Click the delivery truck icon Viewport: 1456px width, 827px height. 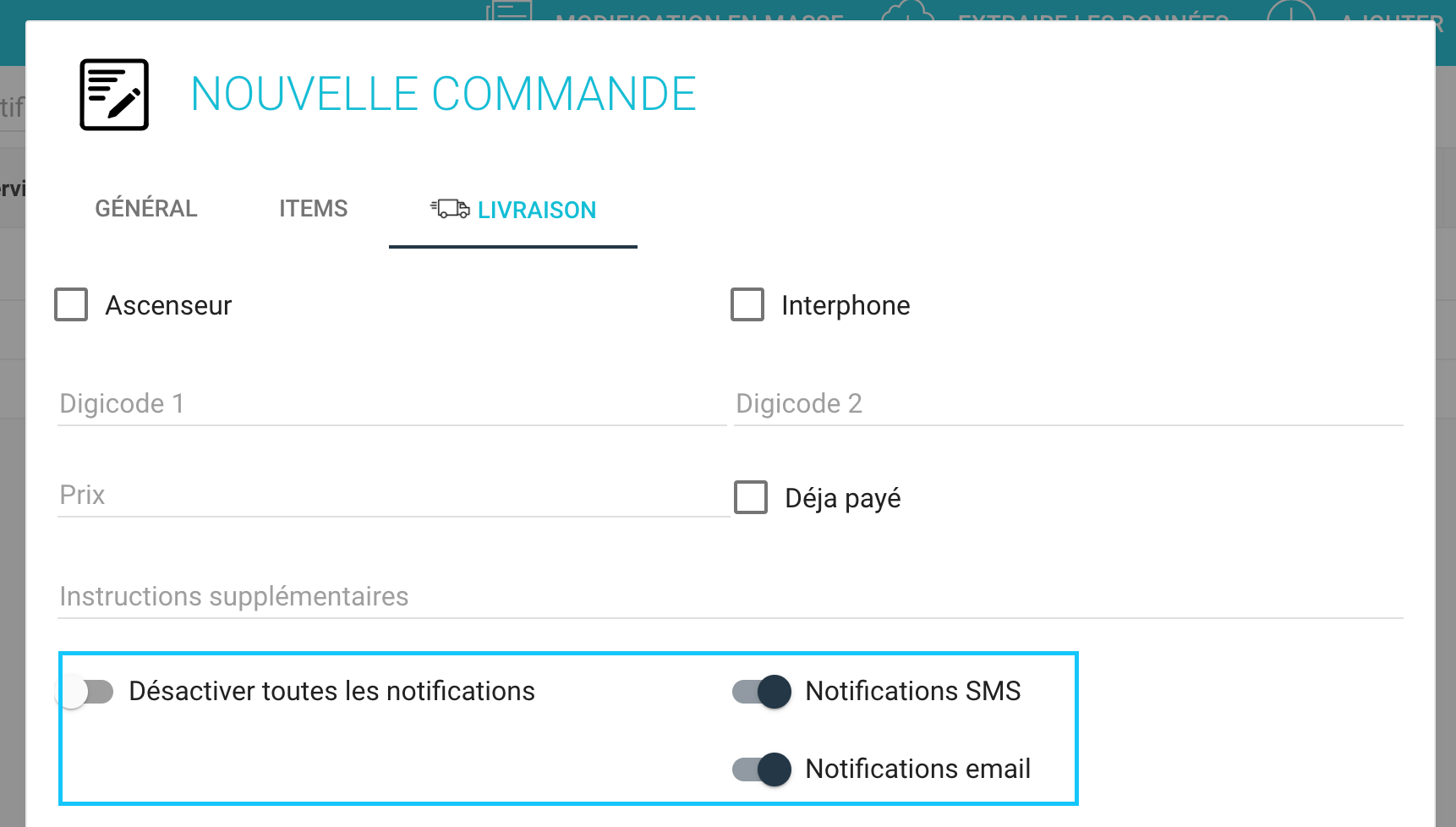450,209
